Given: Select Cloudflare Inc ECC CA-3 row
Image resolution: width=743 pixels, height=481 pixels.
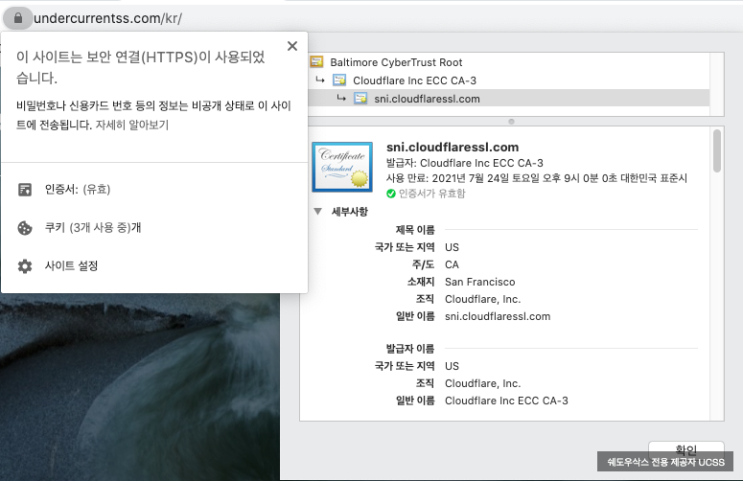Looking at the screenshot, I should pyautogui.click(x=509, y=80).
